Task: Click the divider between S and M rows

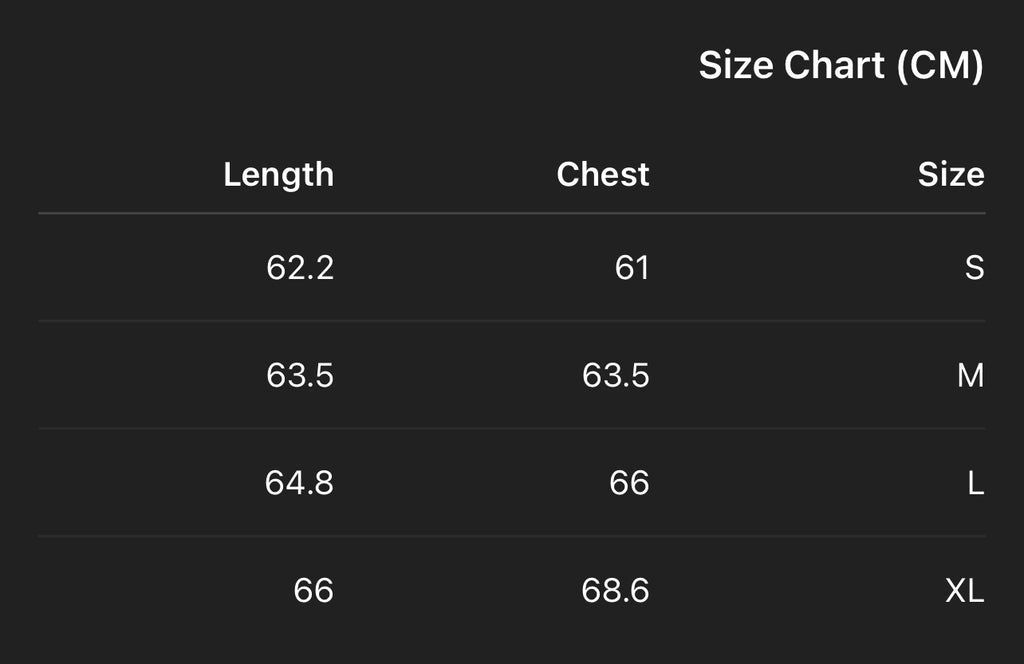Action: [x=512, y=321]
